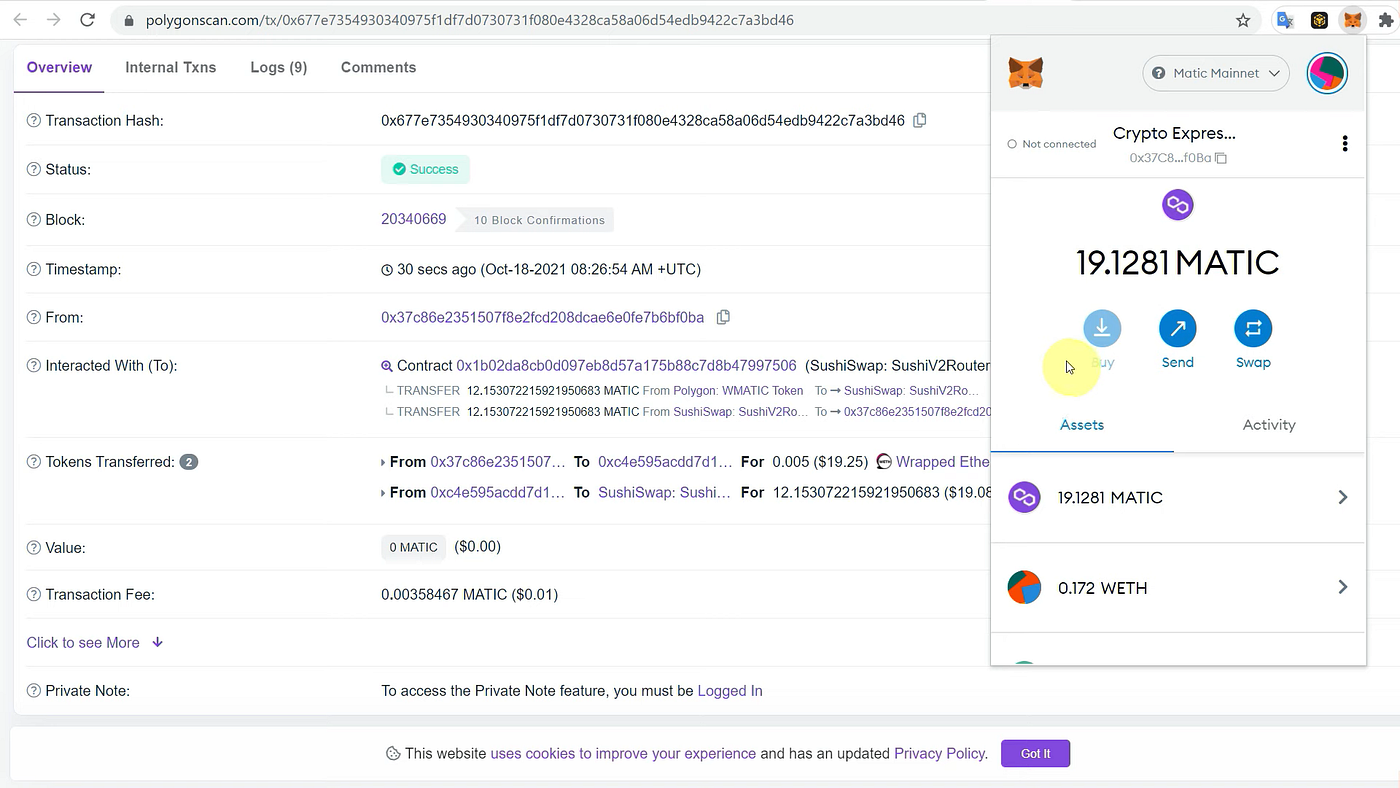Open contract address 0x1b02da8cb0d097eb... link
Image resolution: width=1400 pixels, height=788 pixels.
click(x=626, y=366)
